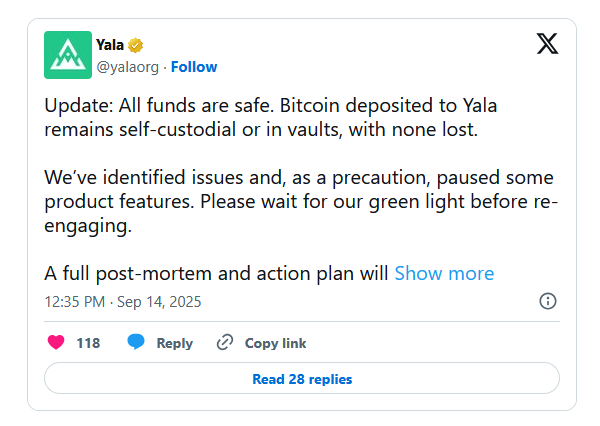Viewport: 600px width, 426px height.
Task: Click the blue reply bubble icon
Action: coord(136,342)
